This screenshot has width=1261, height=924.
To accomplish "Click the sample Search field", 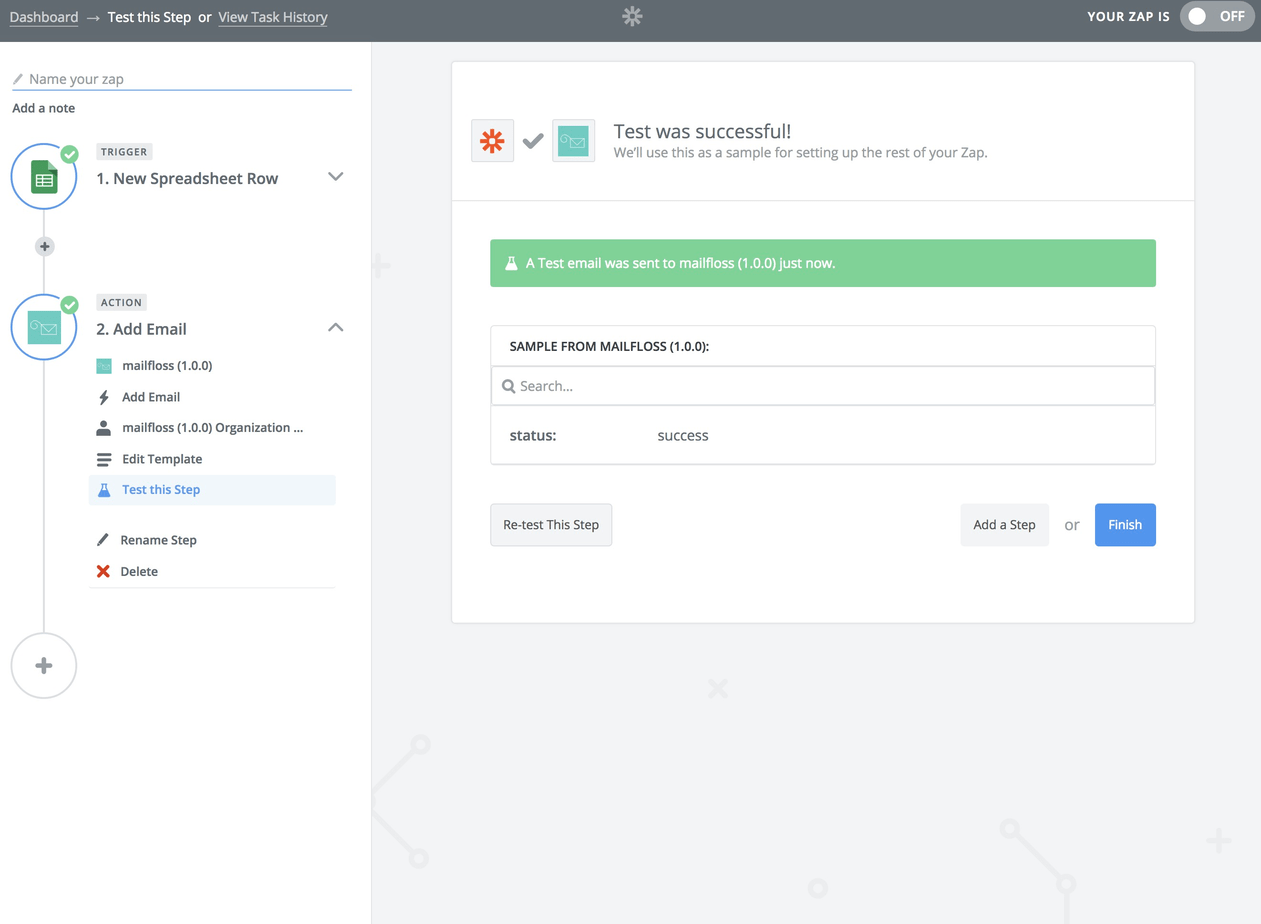I will (823, 386).
